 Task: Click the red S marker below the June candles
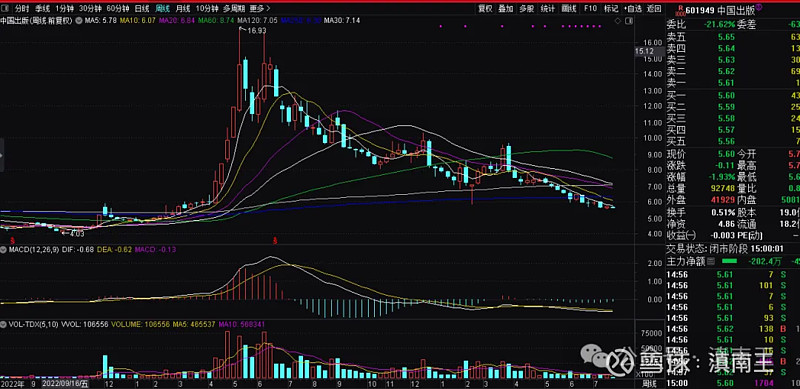point(276,239)
